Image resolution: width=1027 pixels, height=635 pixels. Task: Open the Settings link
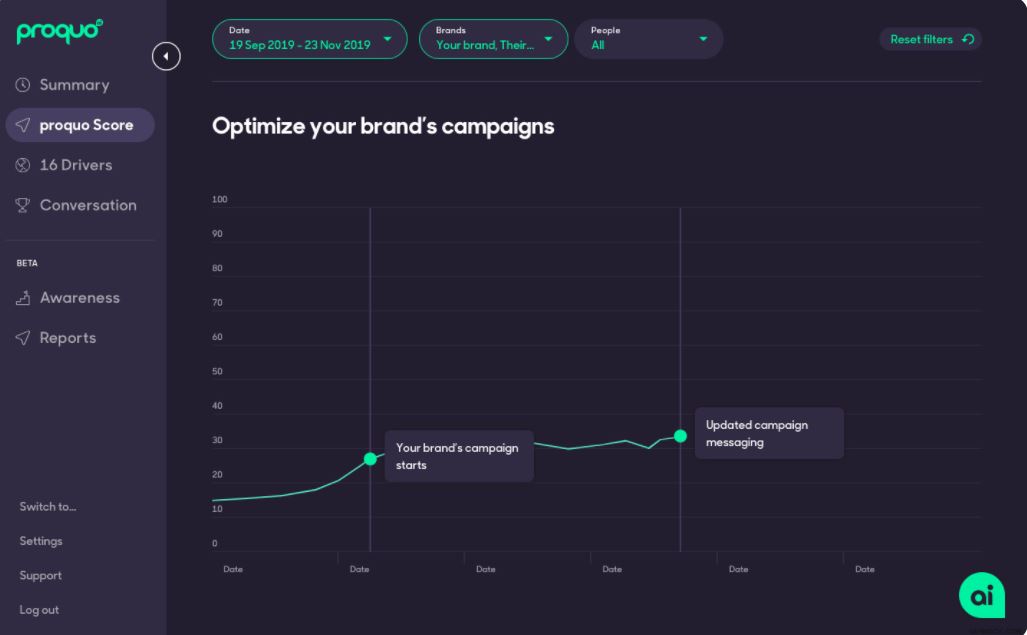click(x=41, y=541)
